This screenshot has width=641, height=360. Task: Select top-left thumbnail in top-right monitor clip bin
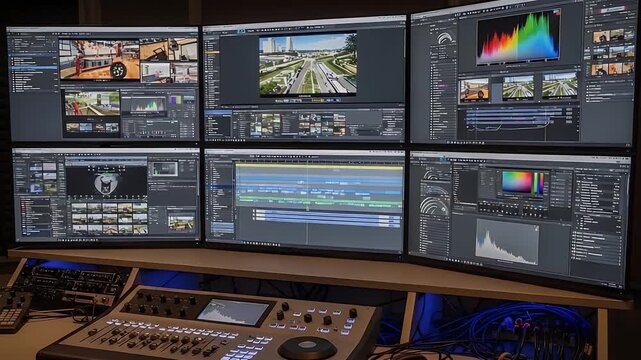click(x=601, y=37)
